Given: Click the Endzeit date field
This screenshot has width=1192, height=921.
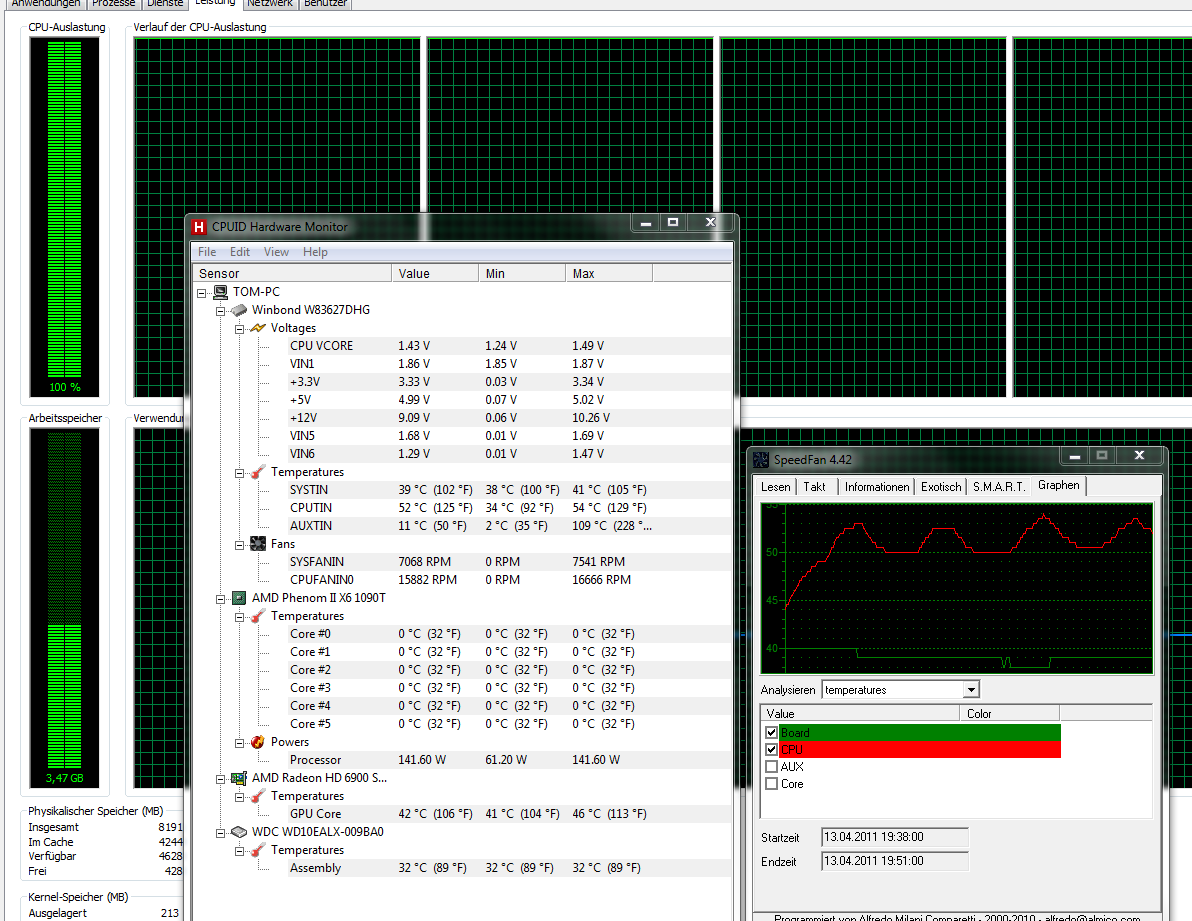Looking at the screenshot, I should pyautogui.click(x=895, y=861).
